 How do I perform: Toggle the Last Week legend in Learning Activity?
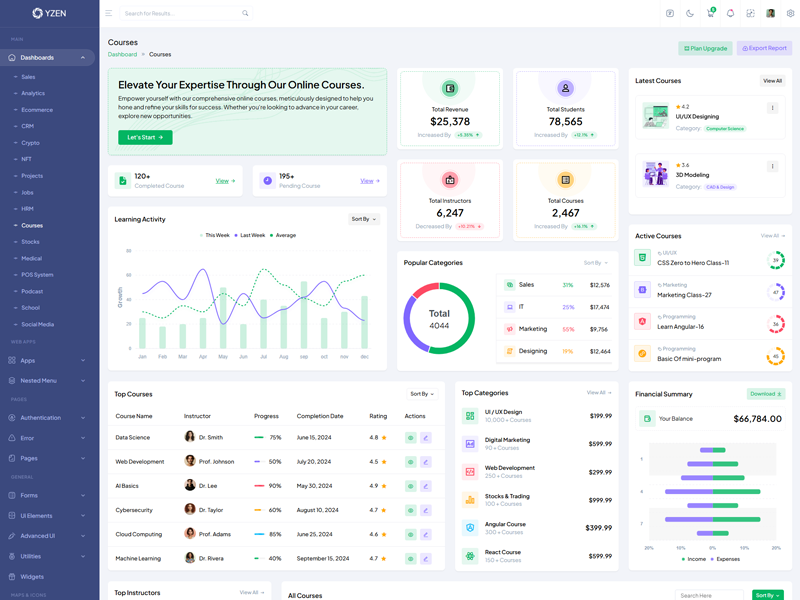pyautogui.click(x=250, y=235)
